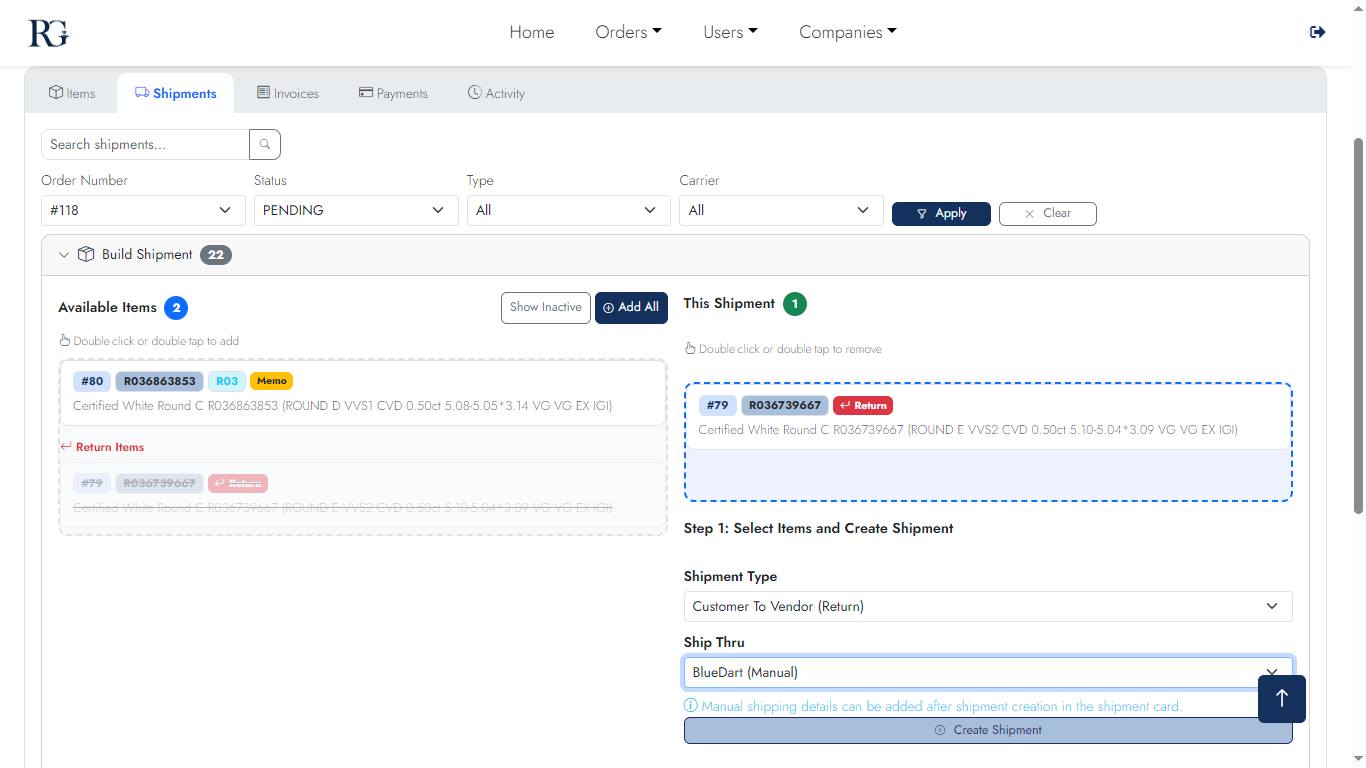Image resolution: width=1366 pixels, height=768 pixels.
Task: Click the Build Shipment count badge 22
Action: (x=215, y=255)
